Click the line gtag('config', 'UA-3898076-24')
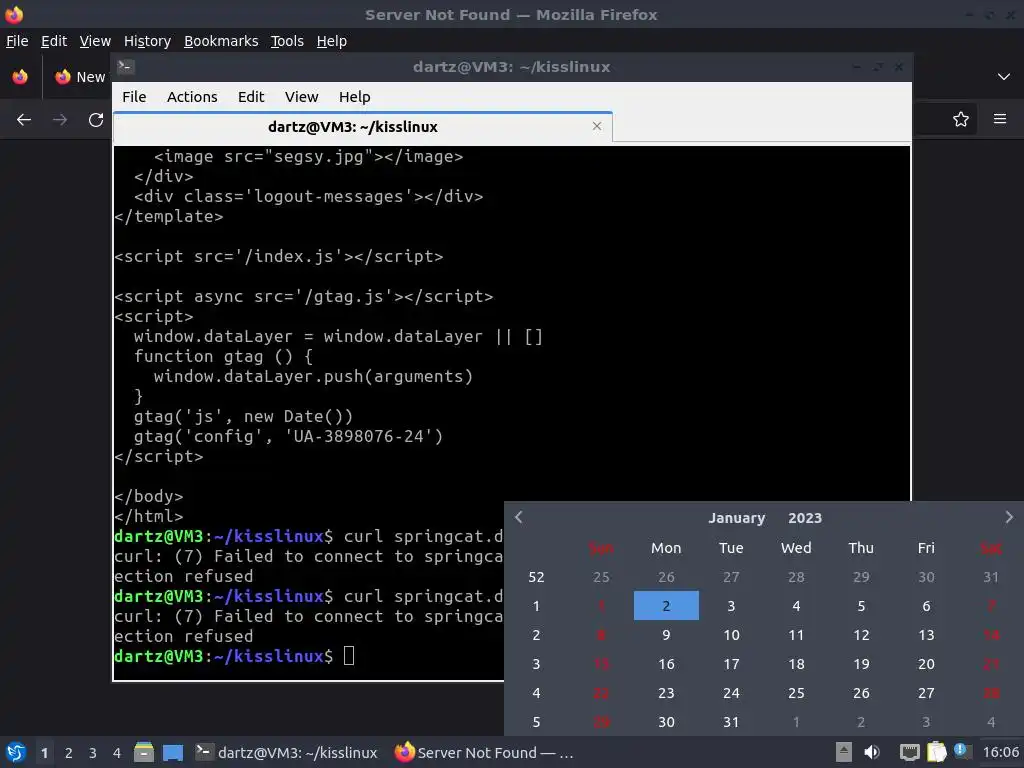Image resolution: width=1024 pixels, height=768 pixels. [x=288, y=436]
